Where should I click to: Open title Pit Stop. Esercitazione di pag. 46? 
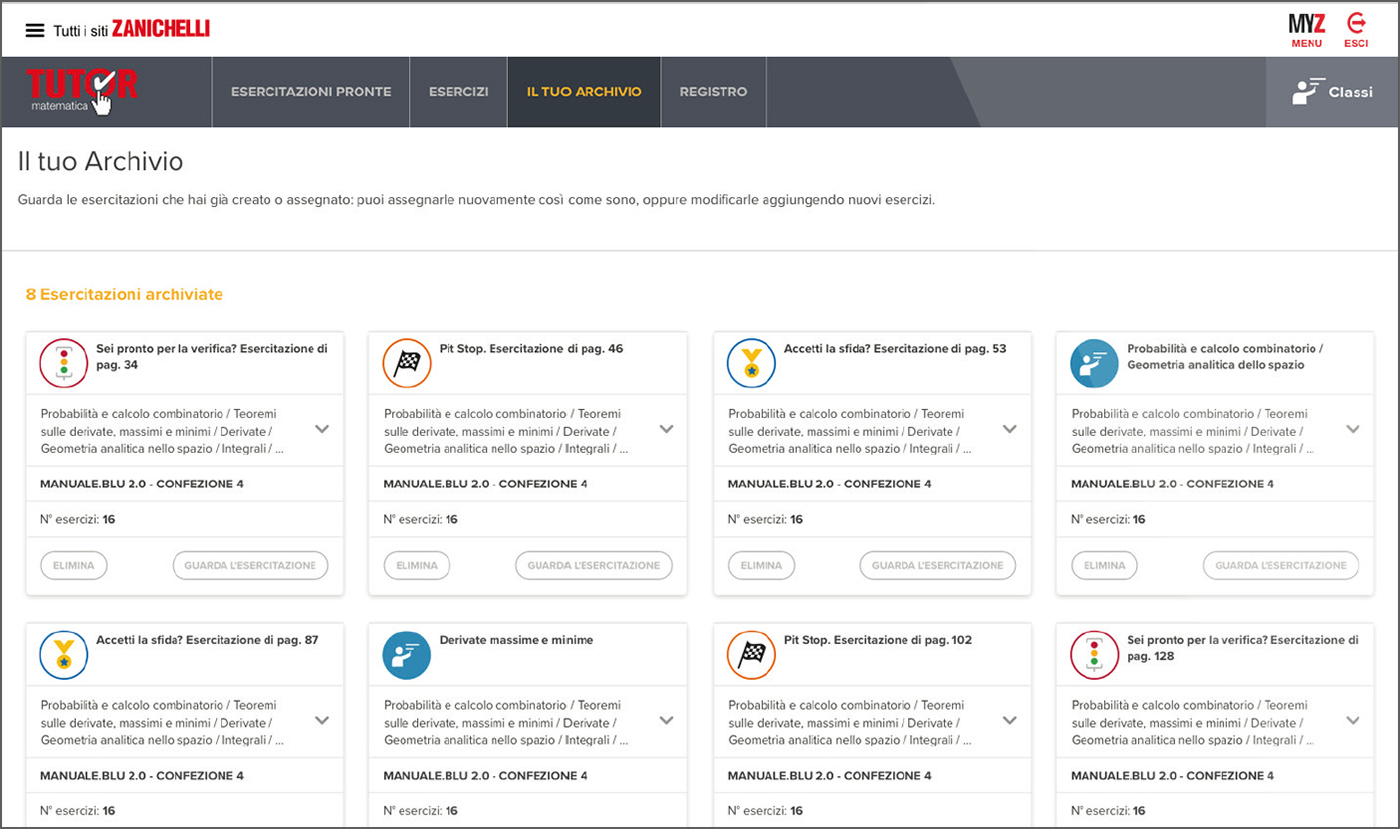pyautogui.click(x=531, y=349)
